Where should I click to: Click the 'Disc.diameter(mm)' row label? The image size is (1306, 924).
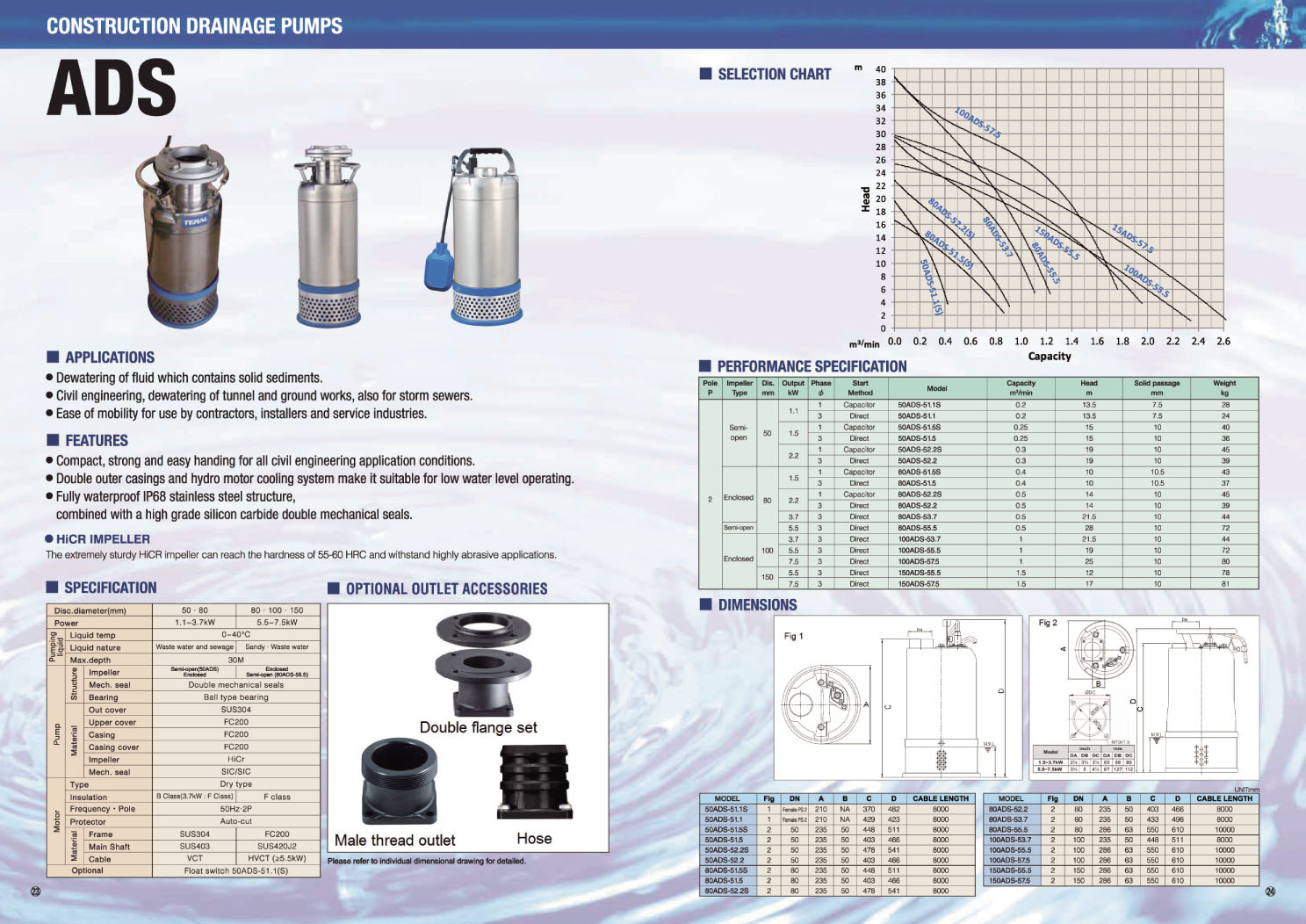(x=90, y=610)
